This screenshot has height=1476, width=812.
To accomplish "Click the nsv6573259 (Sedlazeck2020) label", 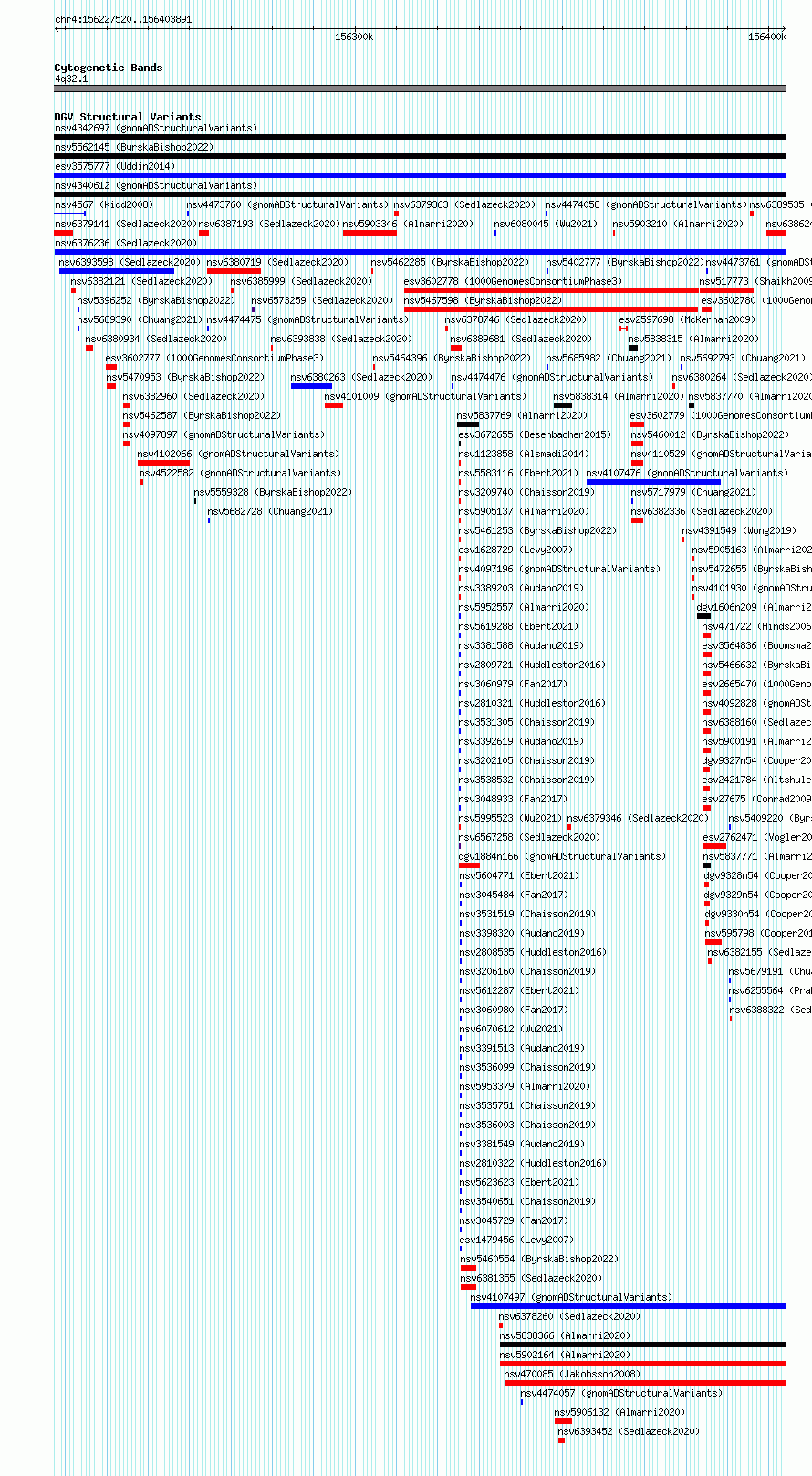I will coord(323,300).
